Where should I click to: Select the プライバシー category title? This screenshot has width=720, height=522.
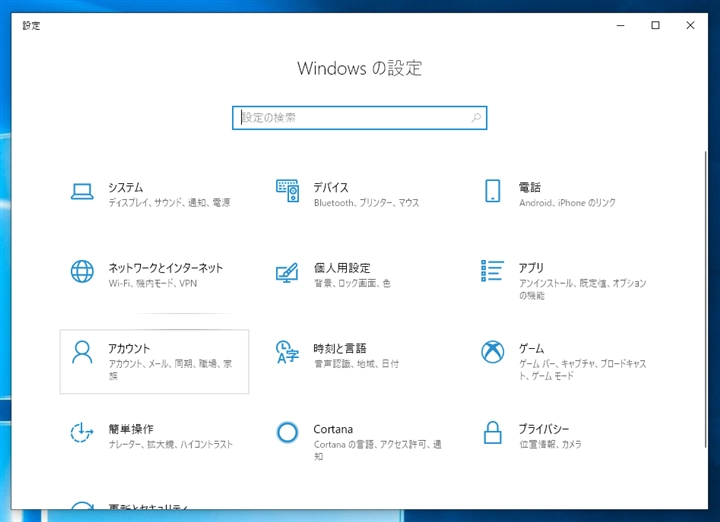tap(544, 429)
